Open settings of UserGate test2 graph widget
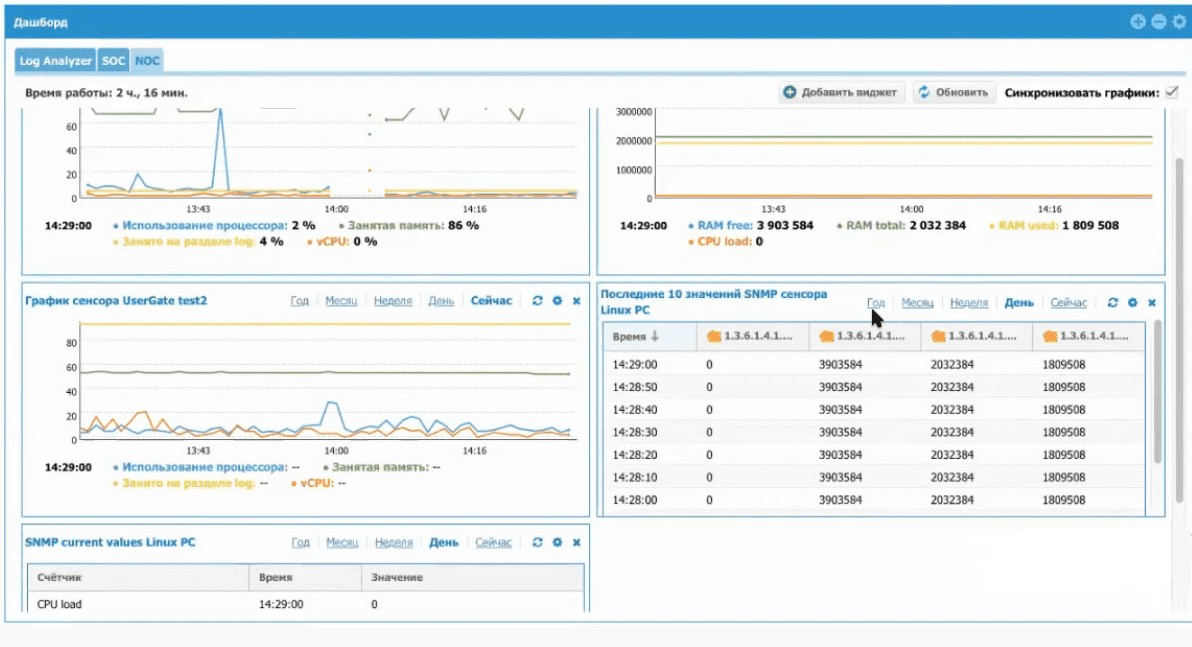Screen dimensions: 1192x647 (557, 301)
